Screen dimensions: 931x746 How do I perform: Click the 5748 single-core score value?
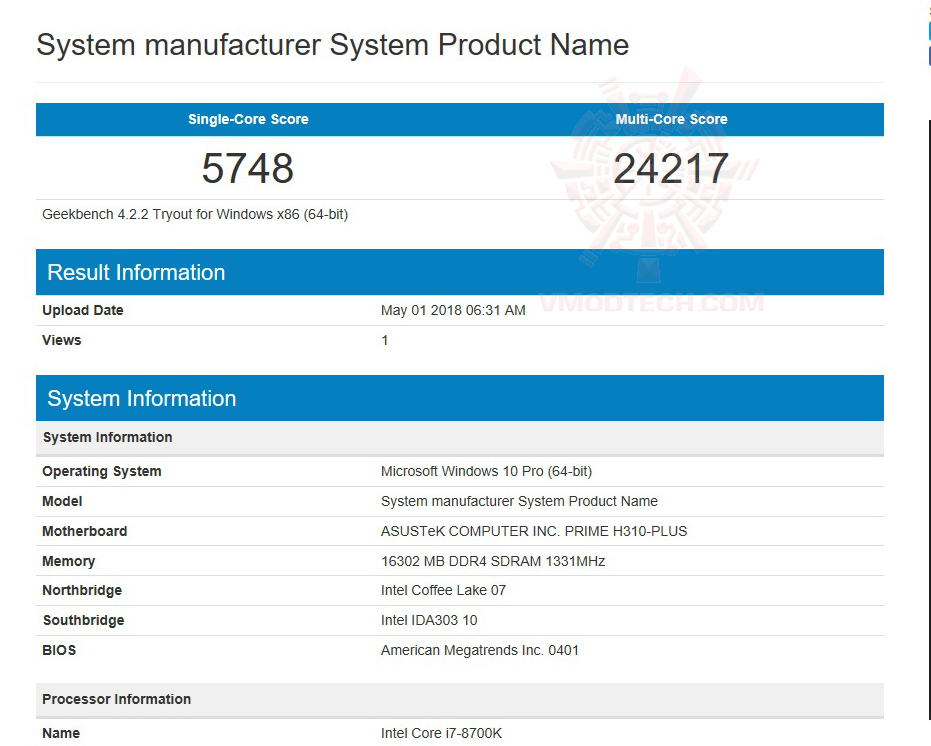tap(247, 167)
